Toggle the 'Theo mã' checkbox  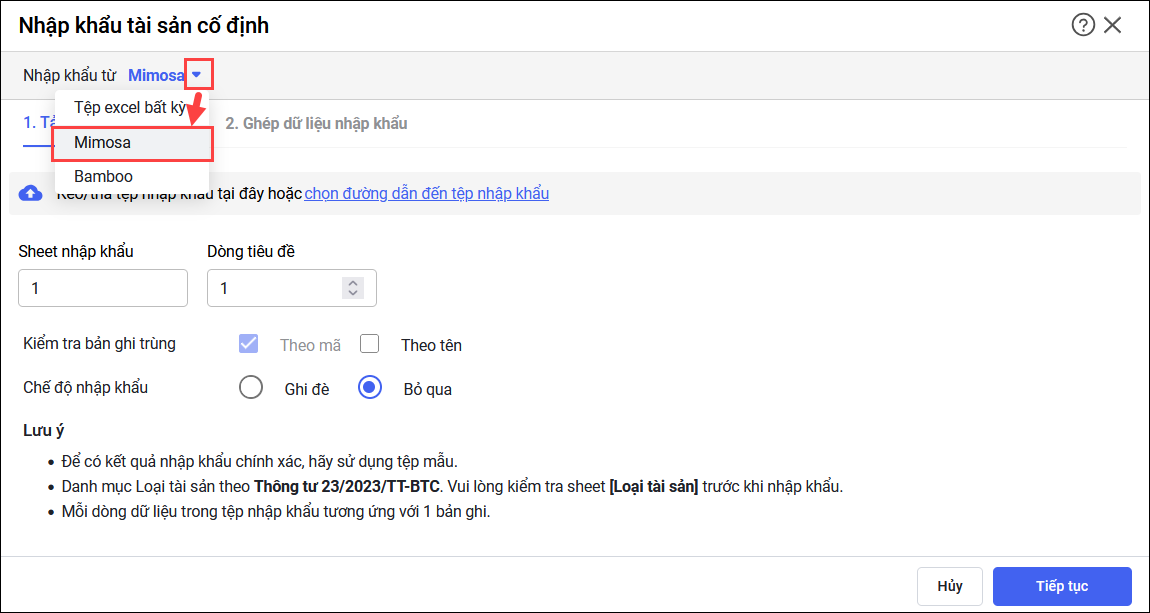click(x=249, y=344)
